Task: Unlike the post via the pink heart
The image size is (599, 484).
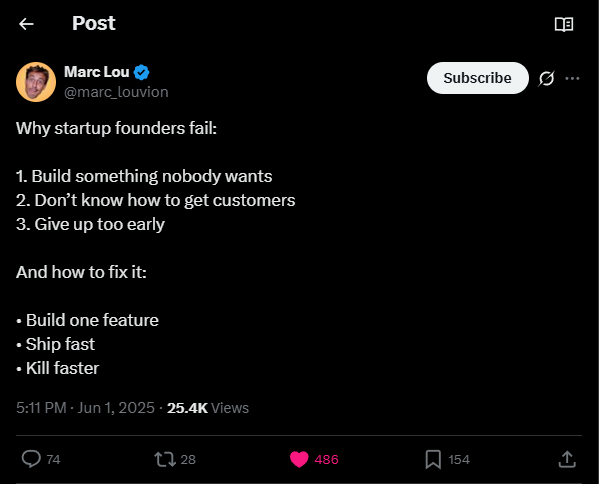Action: coord(299,459)
